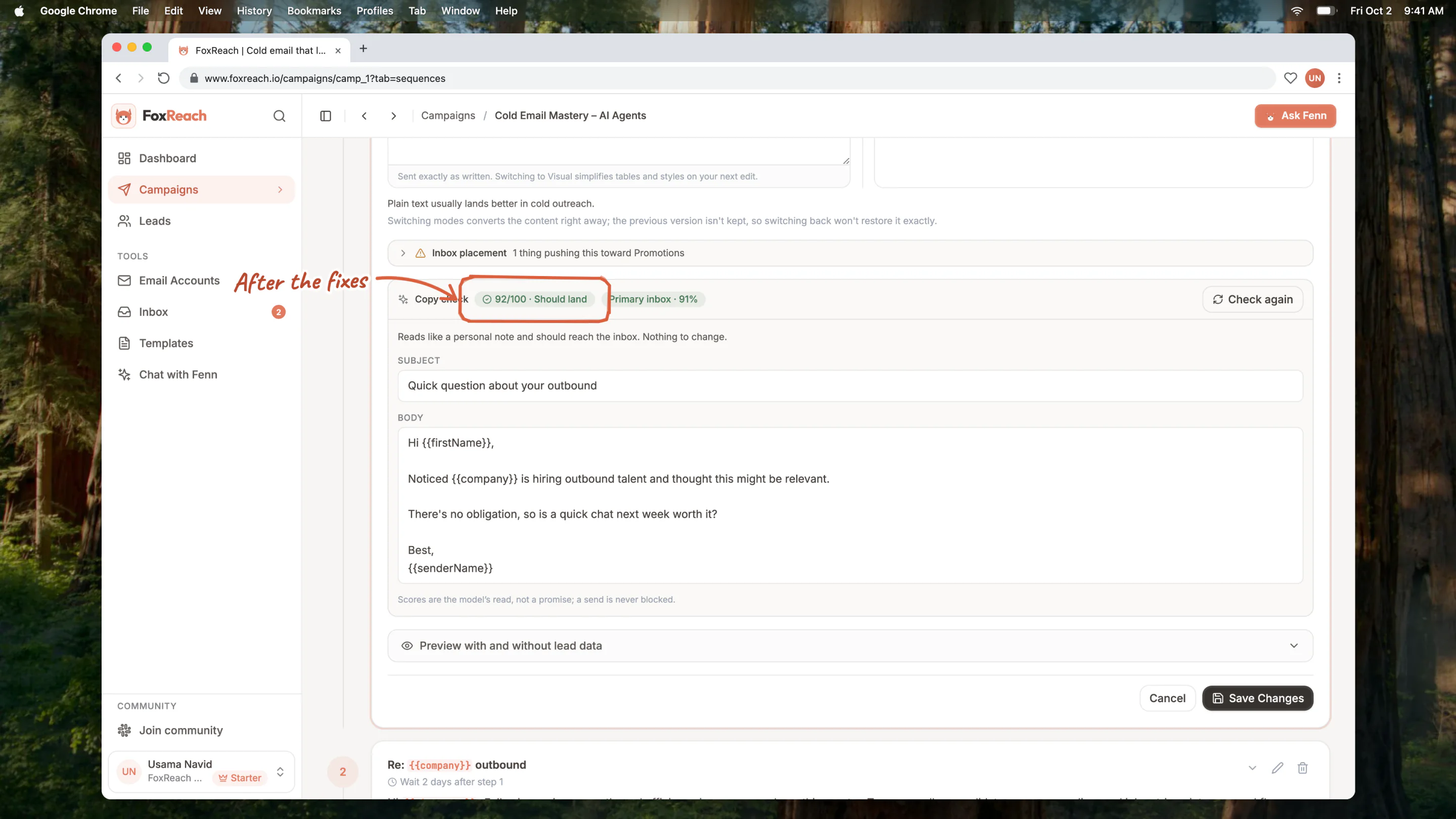The width and height of the screenshot is (1456, 819).
Task: Go forward using breadcrumb right arrow
Action: [x=393, y=116]
